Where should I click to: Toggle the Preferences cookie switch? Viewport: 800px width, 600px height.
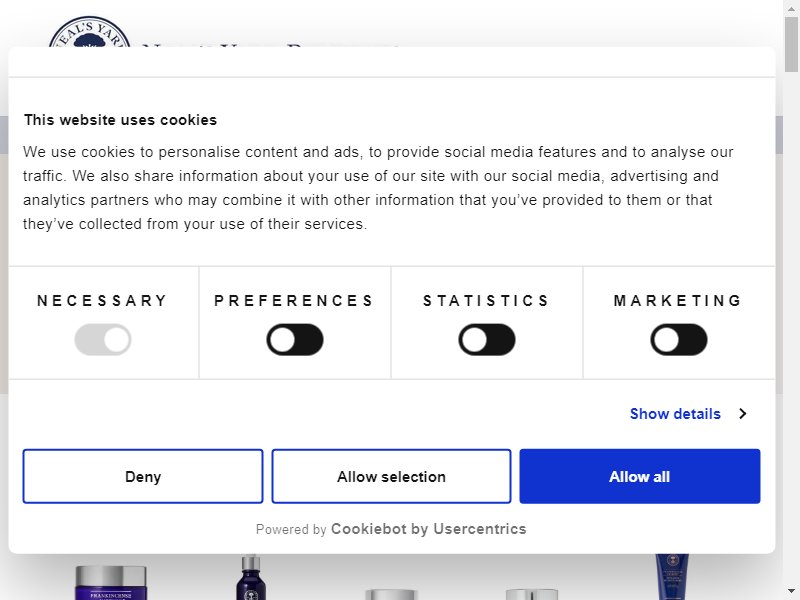[294, 340]
